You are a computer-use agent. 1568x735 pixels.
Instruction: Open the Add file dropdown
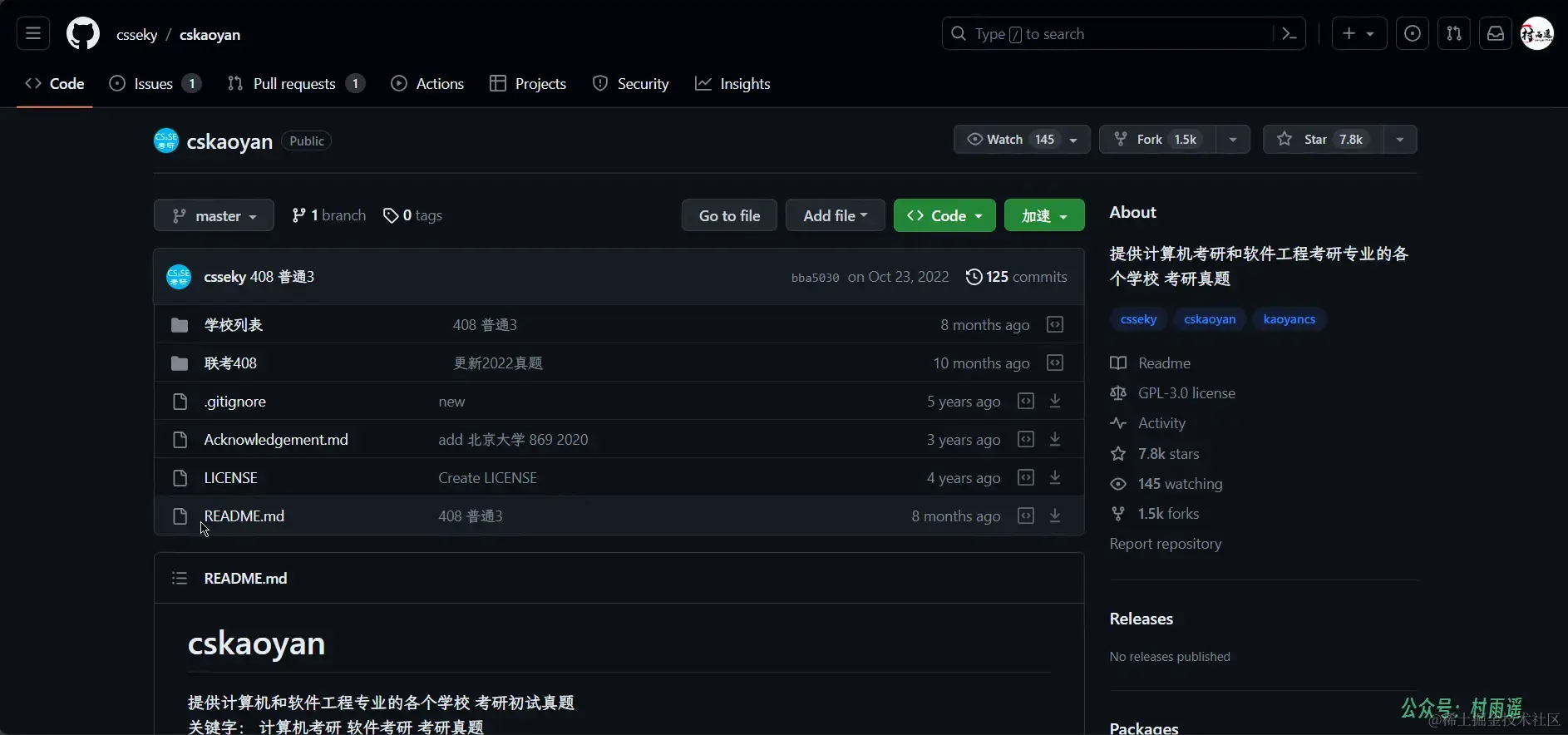click(x=835, y=215)
